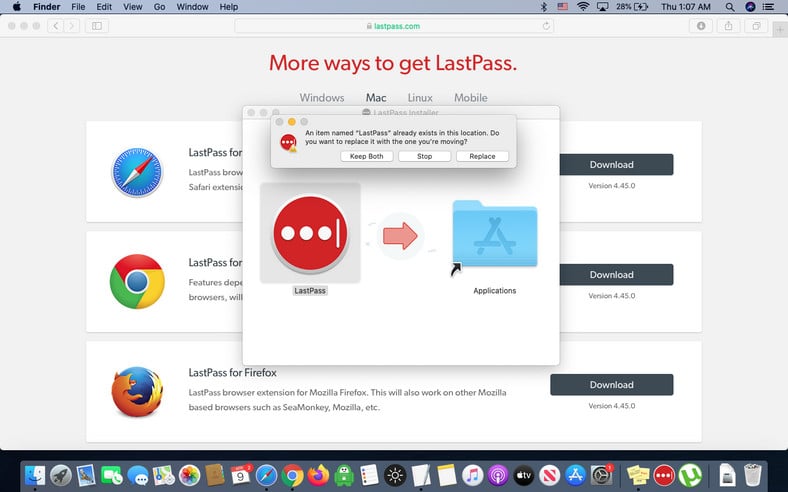
Task: Open Notification Center
Action: [768, 7]
